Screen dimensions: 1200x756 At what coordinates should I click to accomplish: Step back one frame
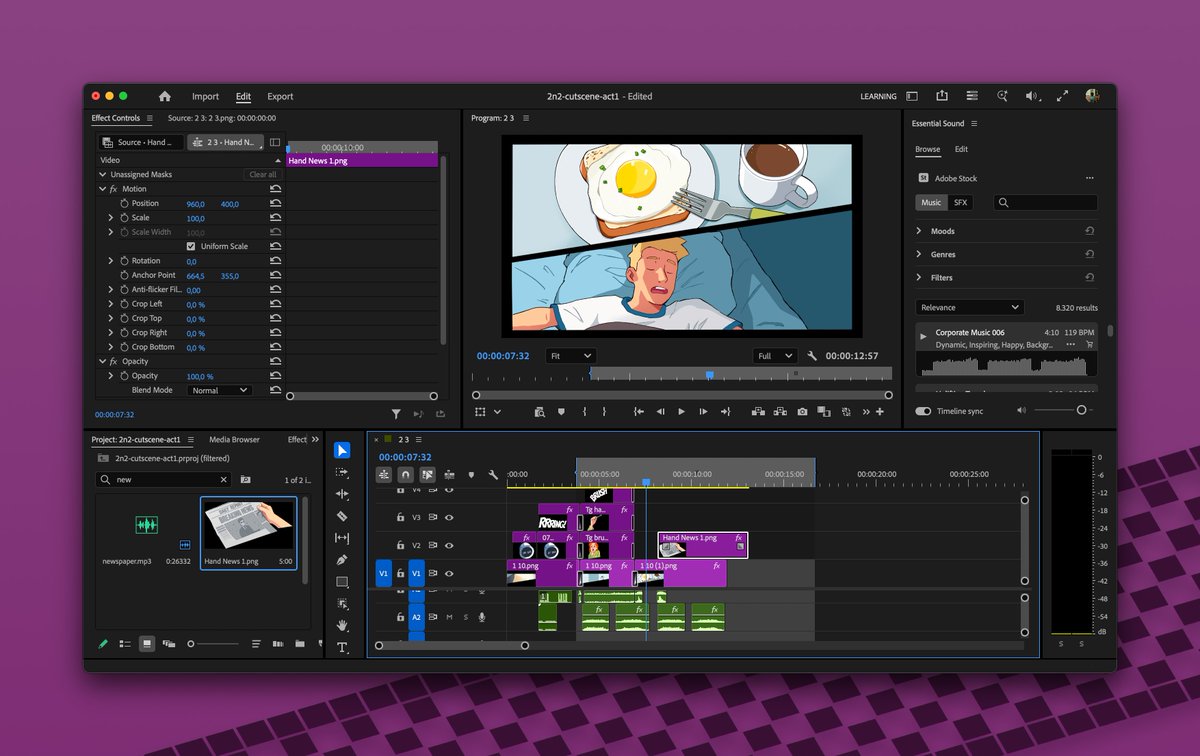660,411
